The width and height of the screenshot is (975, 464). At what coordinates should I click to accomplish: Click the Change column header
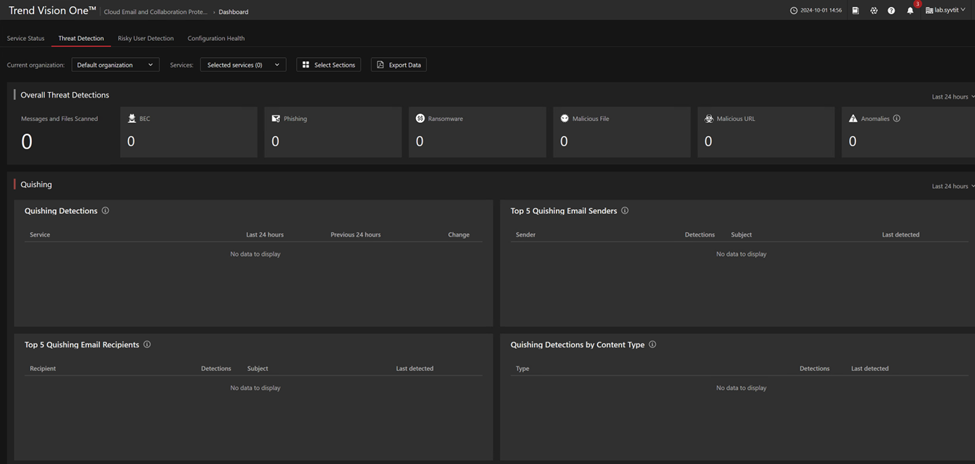(459, 234)
